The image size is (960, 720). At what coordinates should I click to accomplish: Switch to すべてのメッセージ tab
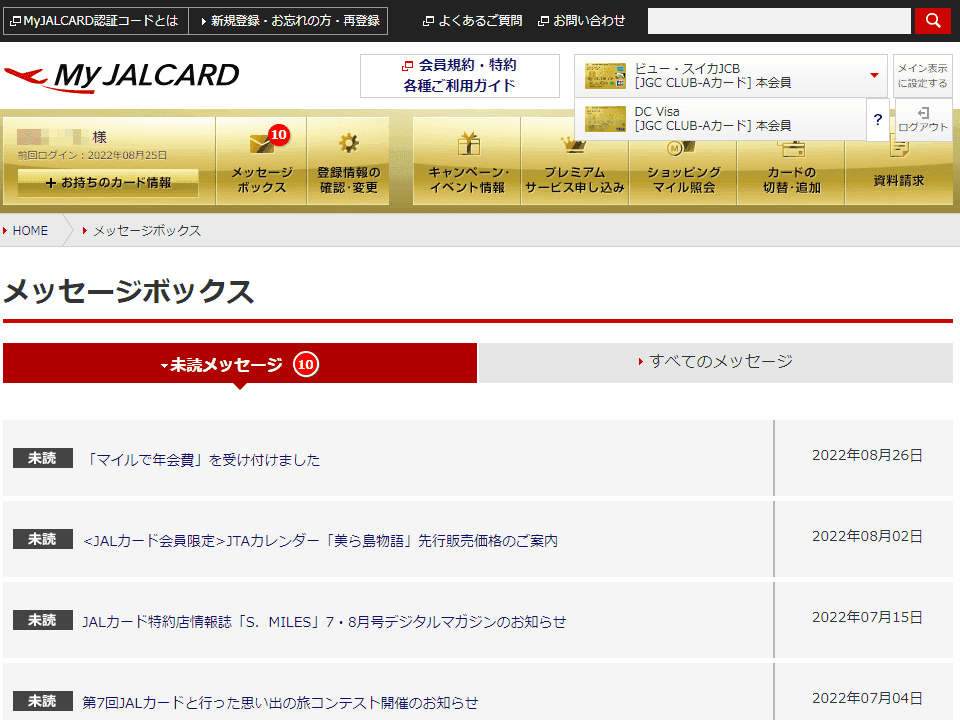tap(715, 362)
